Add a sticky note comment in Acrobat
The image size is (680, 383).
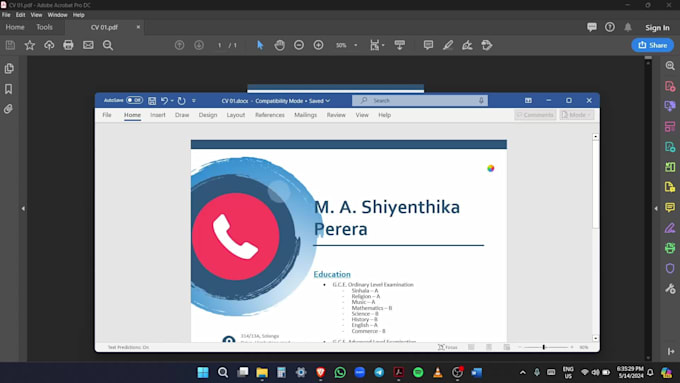(x=428, y=45)
